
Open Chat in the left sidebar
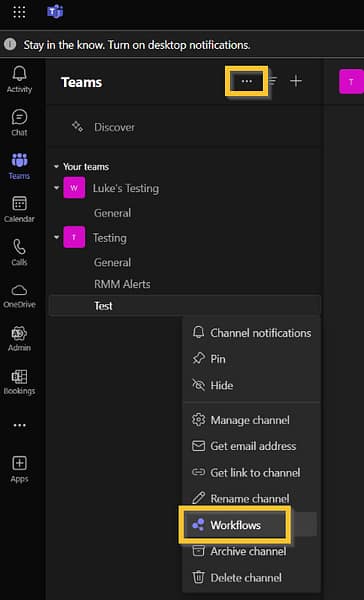(19, 123)
